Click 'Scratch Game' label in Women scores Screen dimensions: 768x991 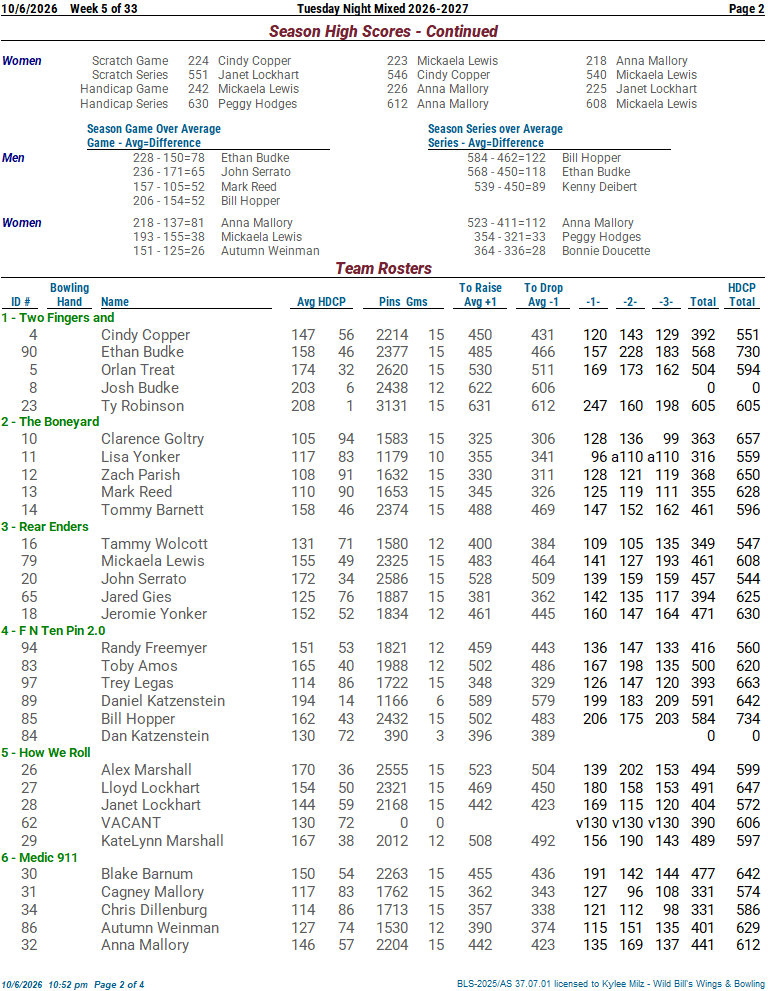[x=130, y=61]
